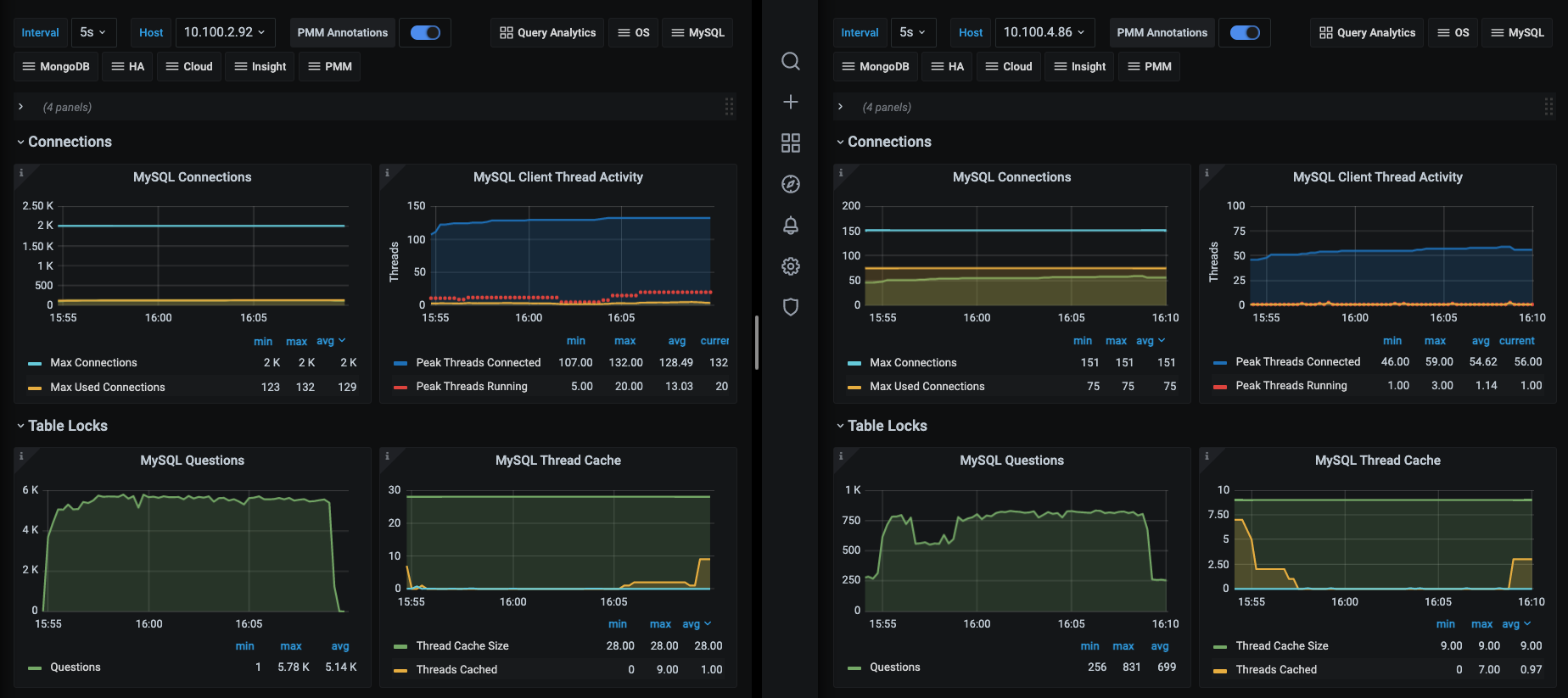Image resolution: width=1568 pixels, height=698 pixels.
Task: Open Cloud menu in left dashboard
Action: coord(189,66)
